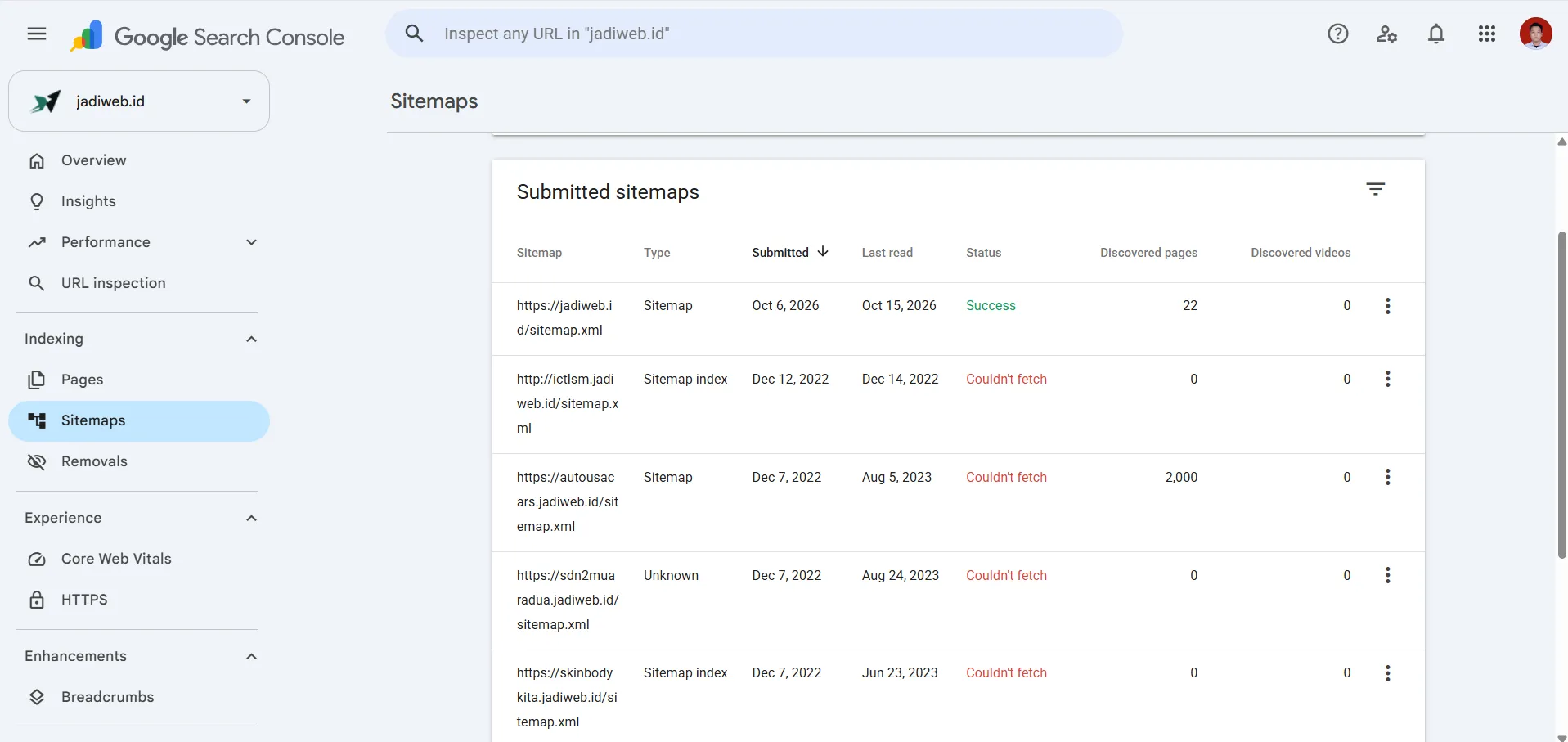Screen dimensions: 1568x742
Task: Sort by the Sitemap column header
Action: [x=539, y=253]
